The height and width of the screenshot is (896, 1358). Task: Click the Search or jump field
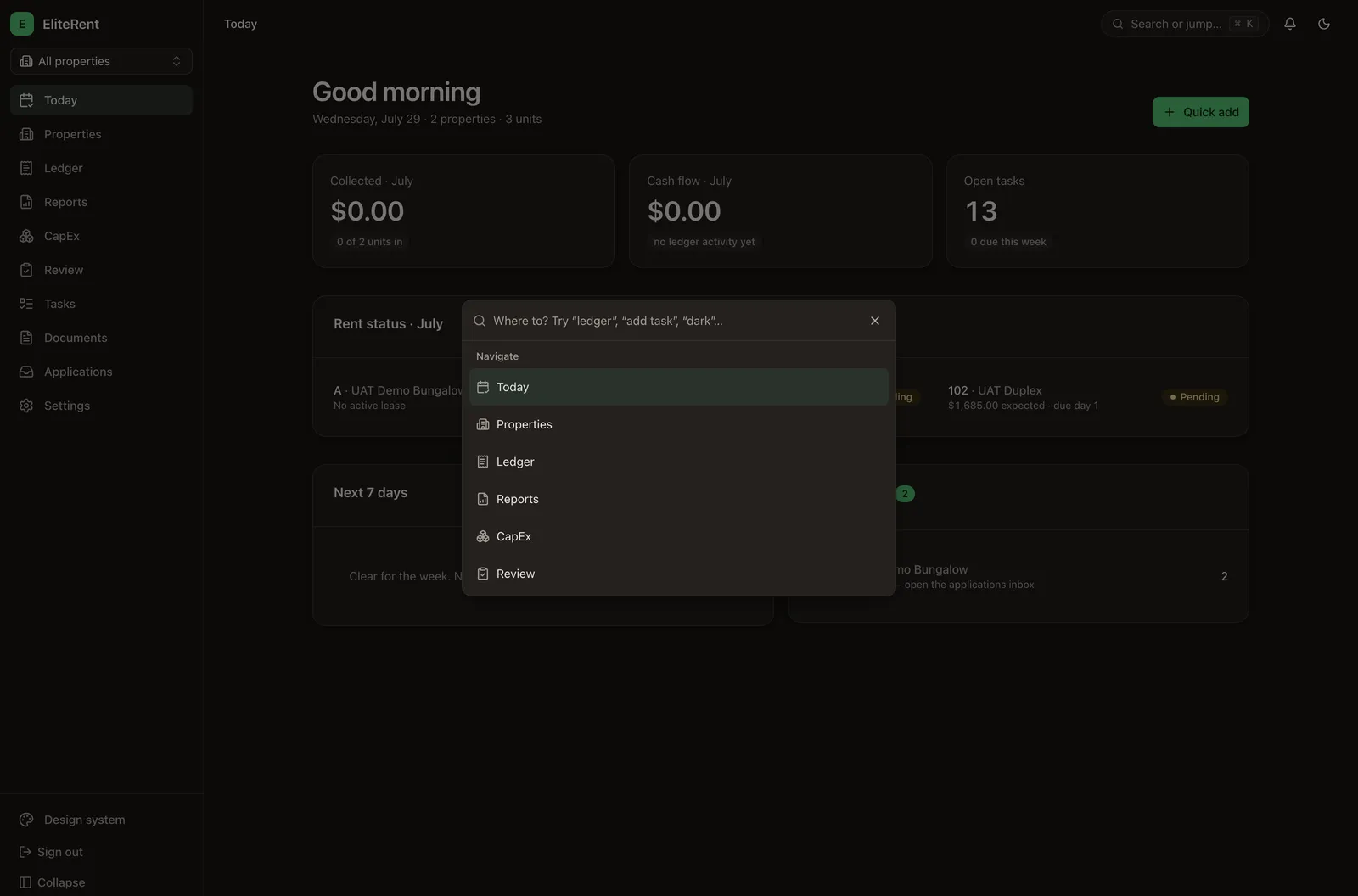pos(1185,24)
